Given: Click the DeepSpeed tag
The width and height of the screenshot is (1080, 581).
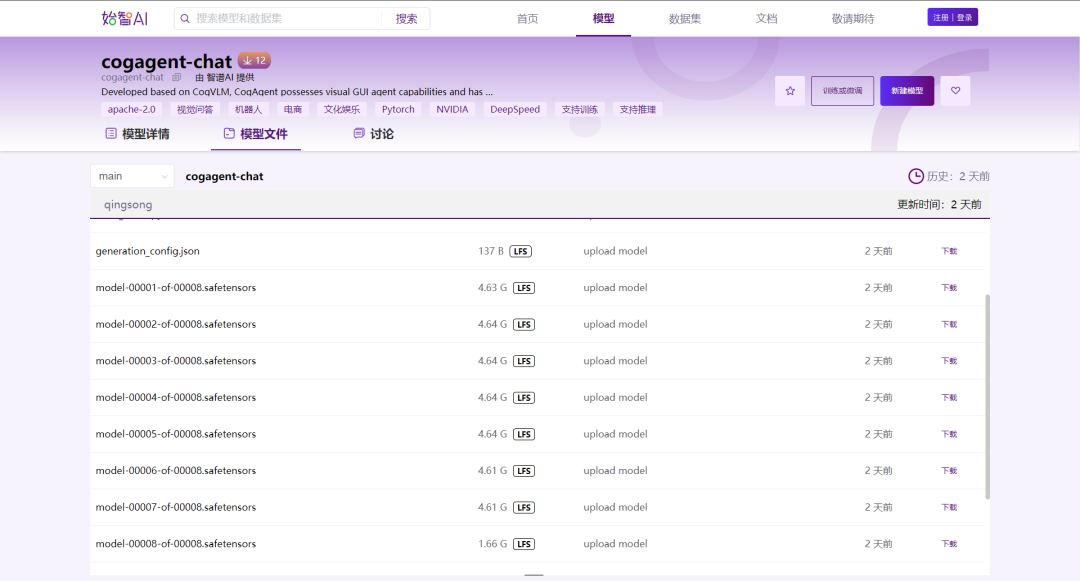Looking at the screenshot, I should 515,109.
